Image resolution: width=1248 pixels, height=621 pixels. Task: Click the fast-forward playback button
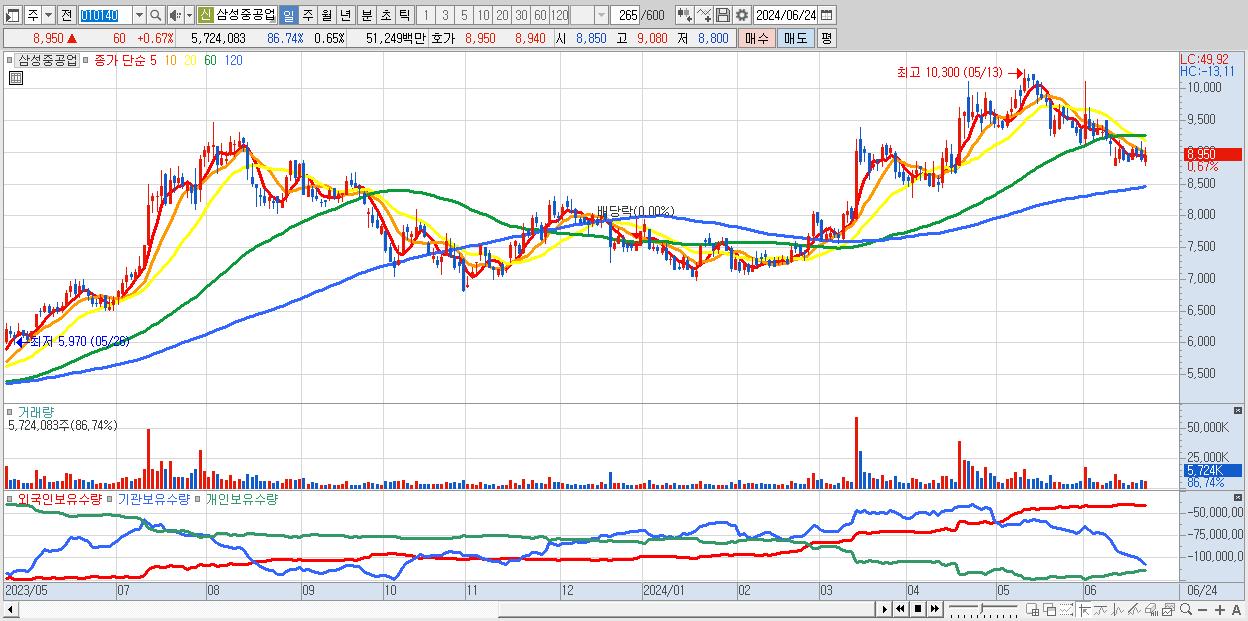pyautogui.click(x=934, y=609)
